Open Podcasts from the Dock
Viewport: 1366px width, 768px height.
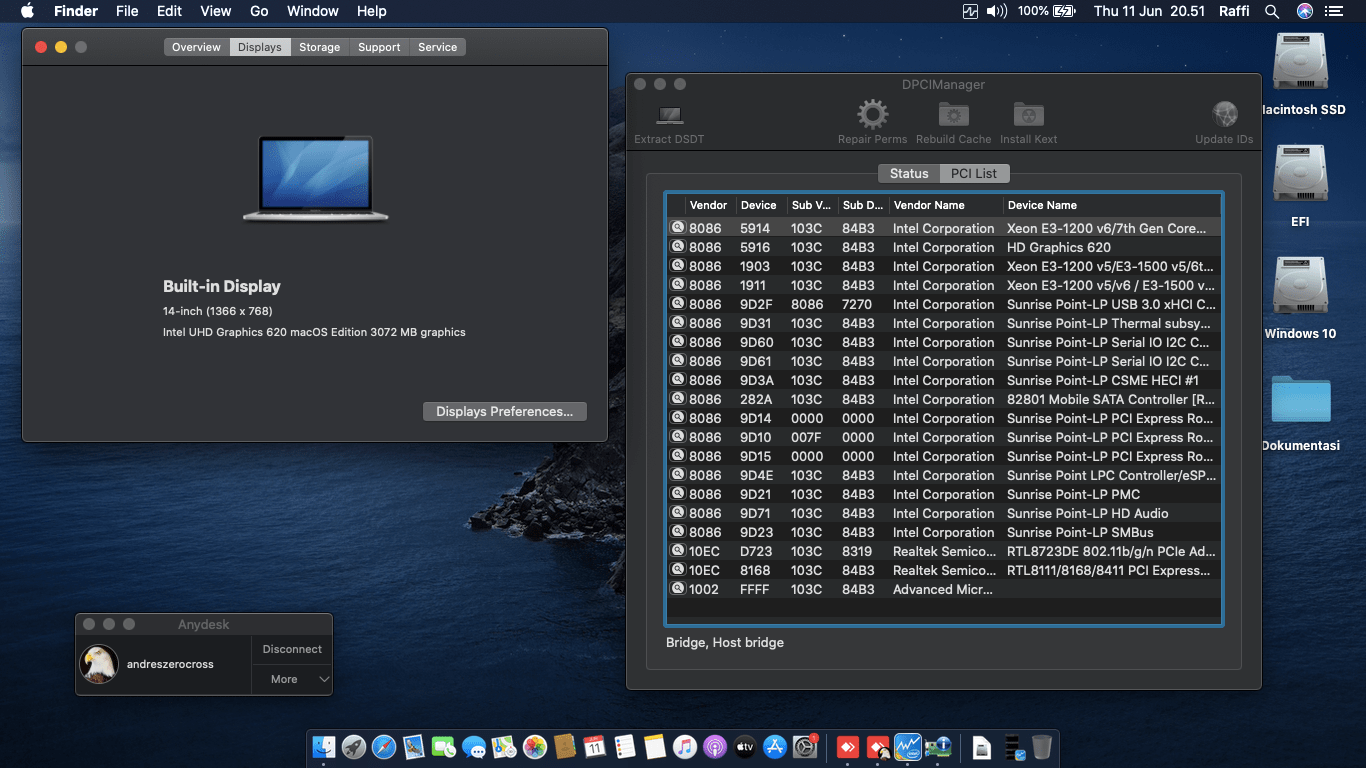715,747
